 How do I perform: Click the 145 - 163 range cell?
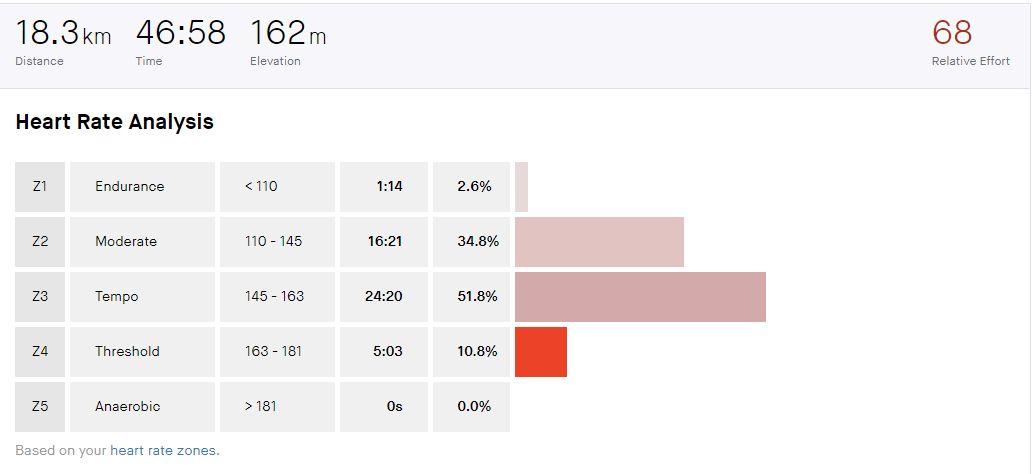tap(275, 297)
